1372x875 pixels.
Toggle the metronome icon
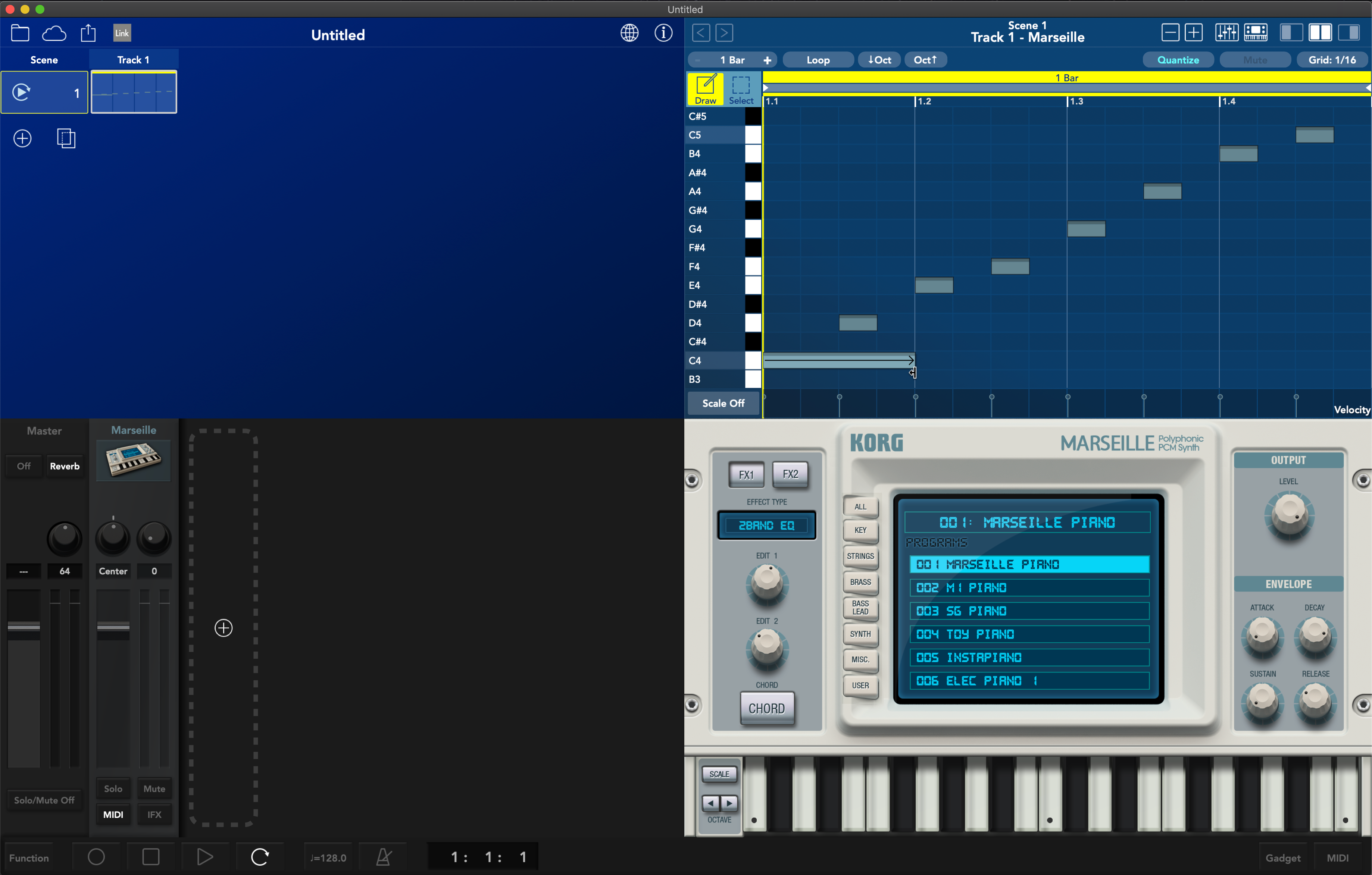[x=384, y=856]
